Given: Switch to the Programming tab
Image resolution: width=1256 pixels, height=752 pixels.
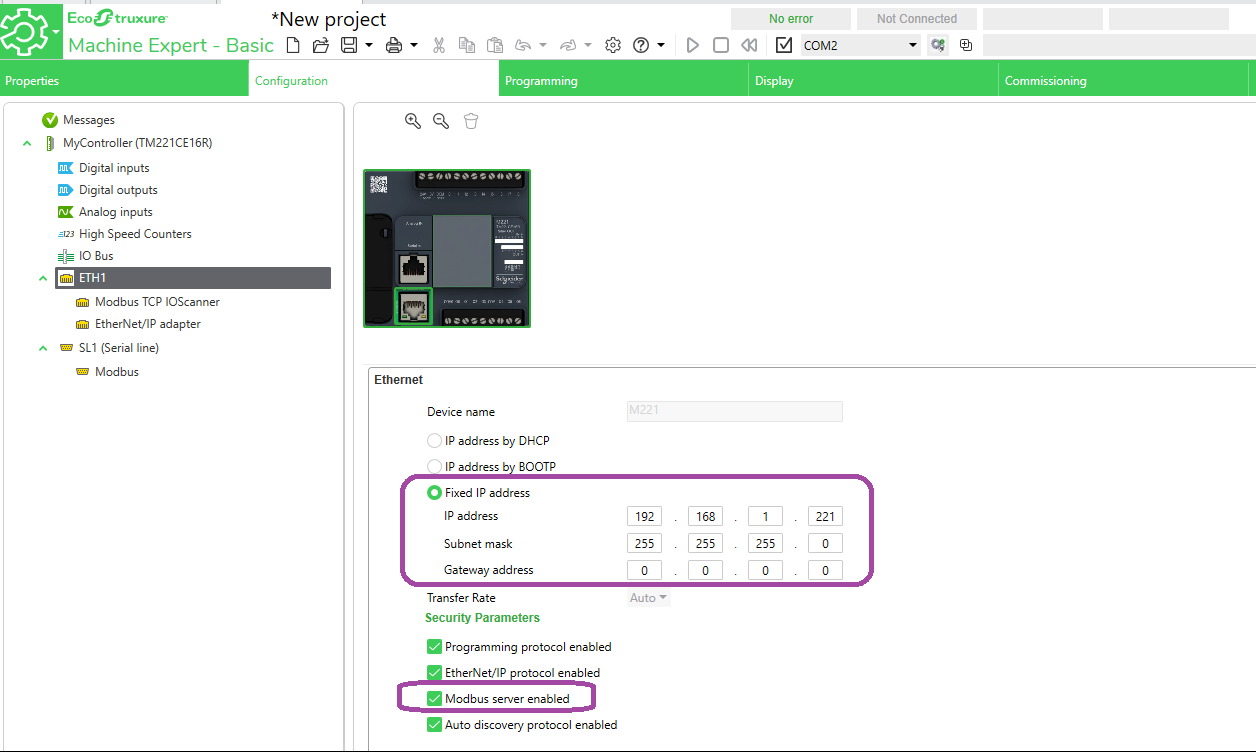Looking at the screenshot, I should pos(623,80).
